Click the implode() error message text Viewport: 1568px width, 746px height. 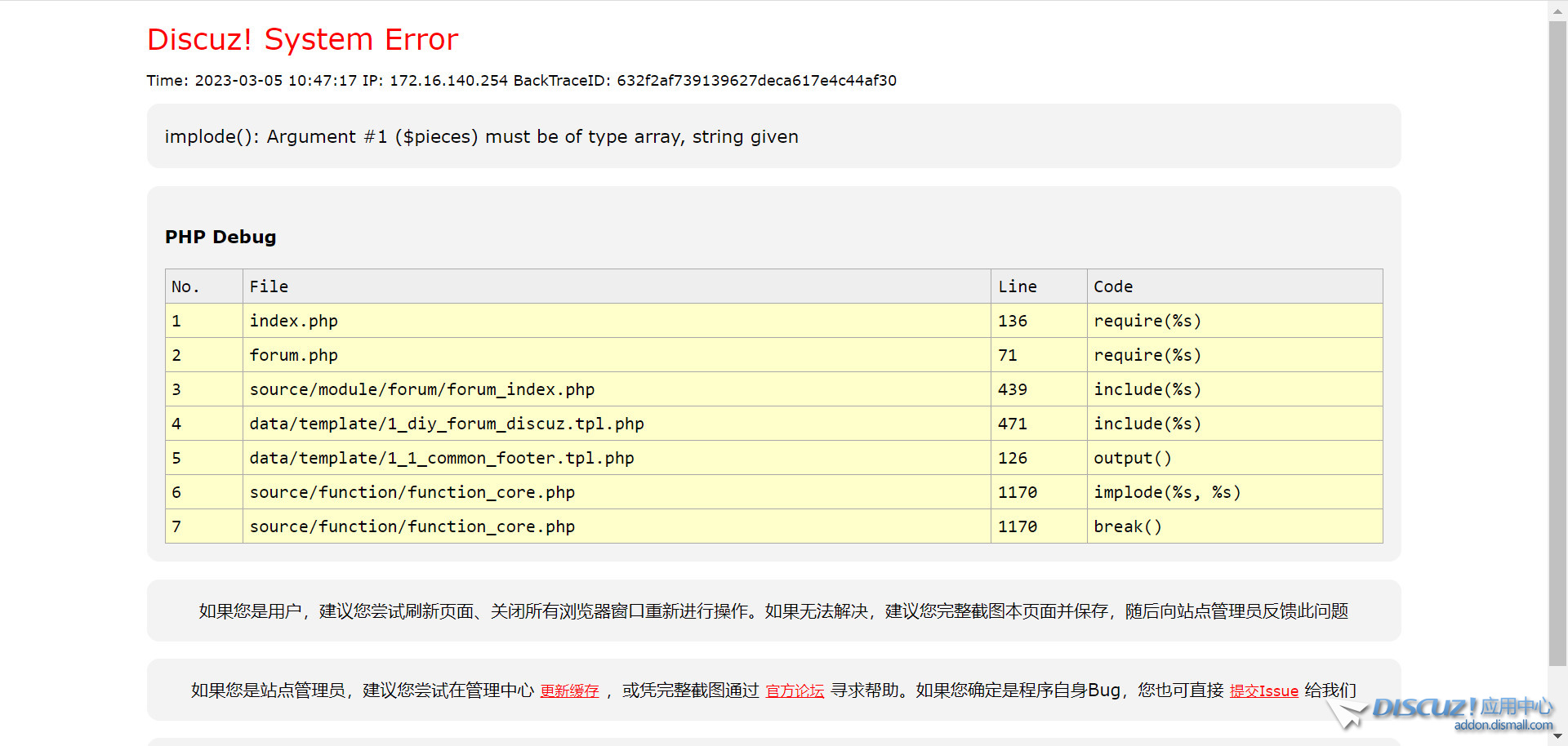(x=481, y=137)
